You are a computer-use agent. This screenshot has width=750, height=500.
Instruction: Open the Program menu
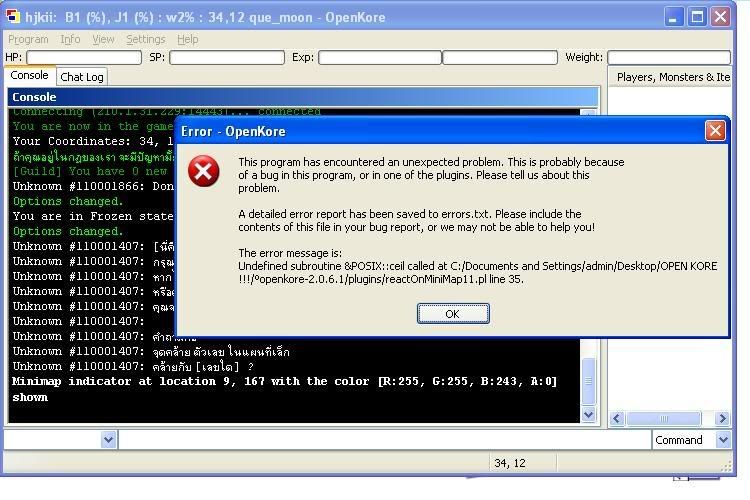[28, 39]
